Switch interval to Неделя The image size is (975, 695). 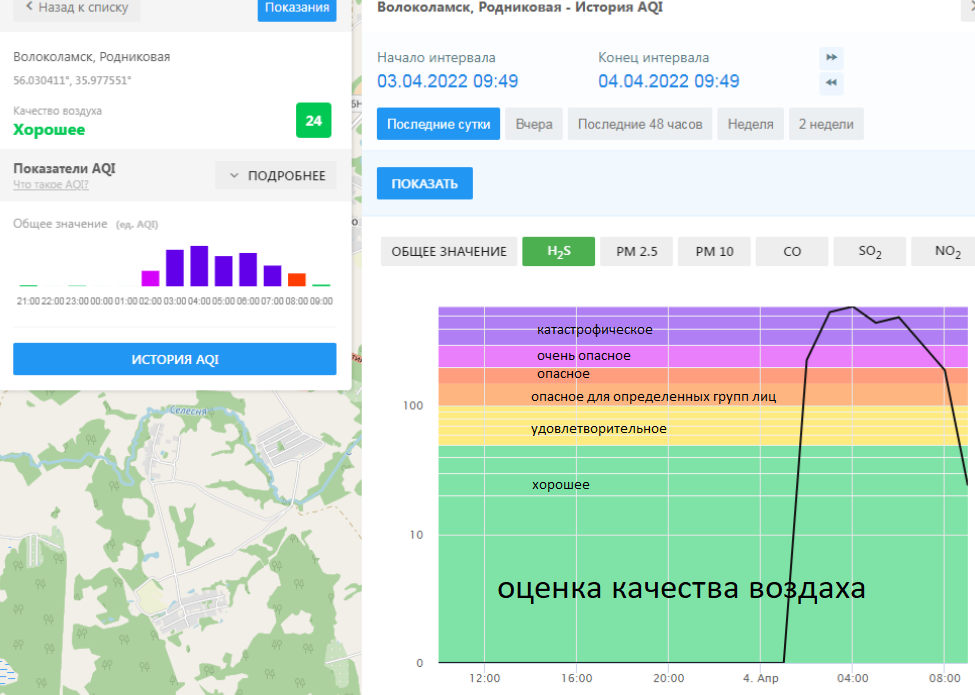(750, 125)
